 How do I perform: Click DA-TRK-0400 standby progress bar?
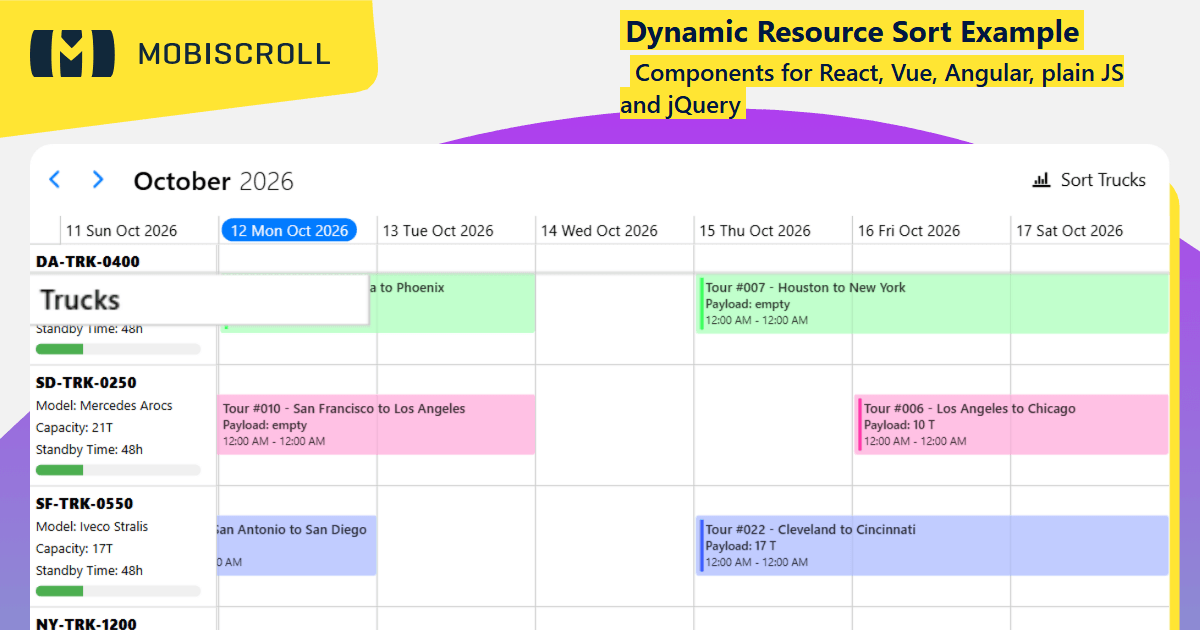click(118, 349)
